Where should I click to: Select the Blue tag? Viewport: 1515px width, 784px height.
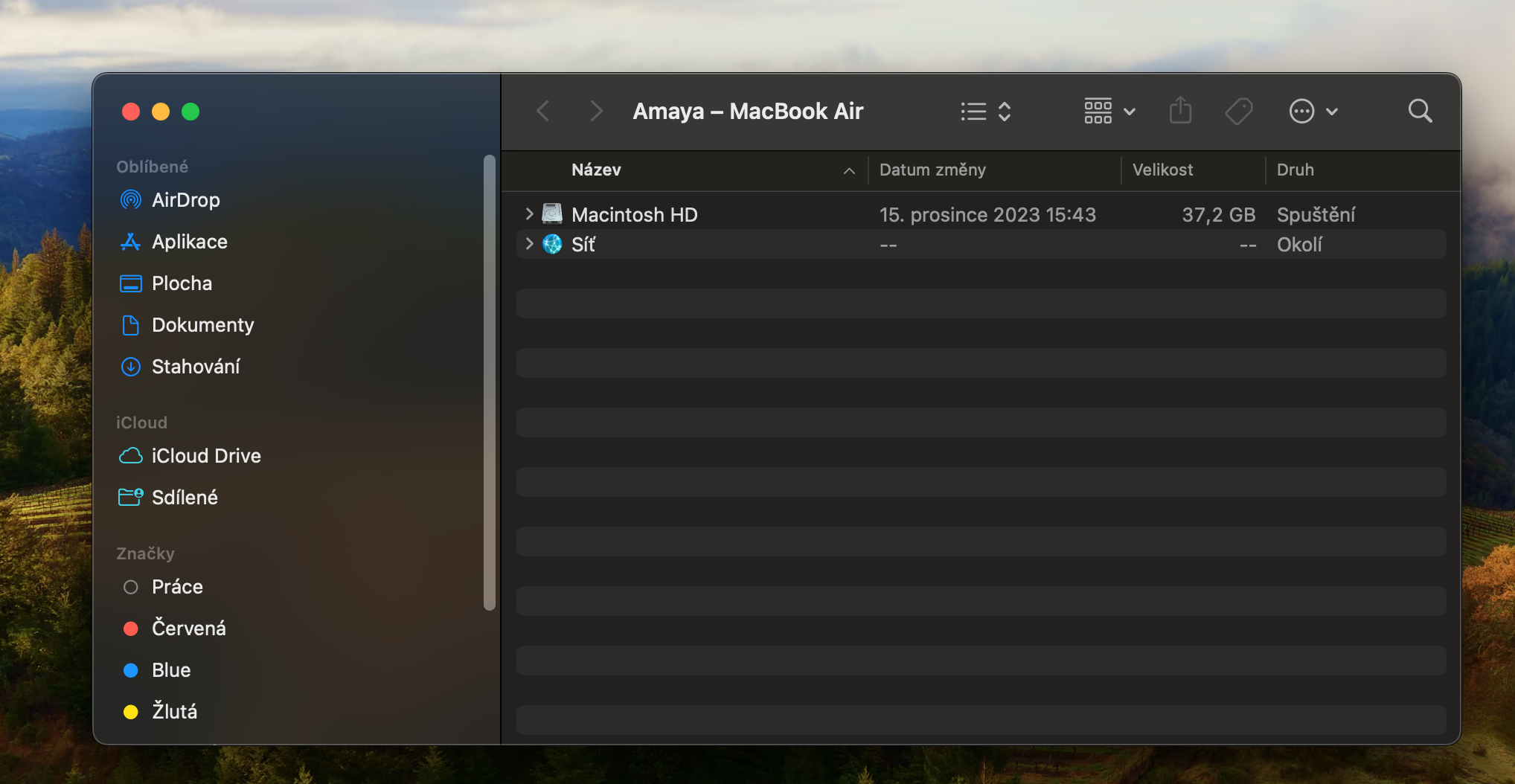pyautogui.click(x=156, y=670)
